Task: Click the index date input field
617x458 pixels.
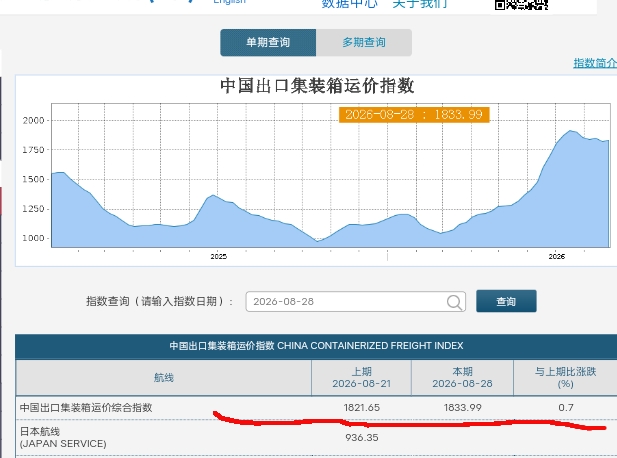Action: 356,302
